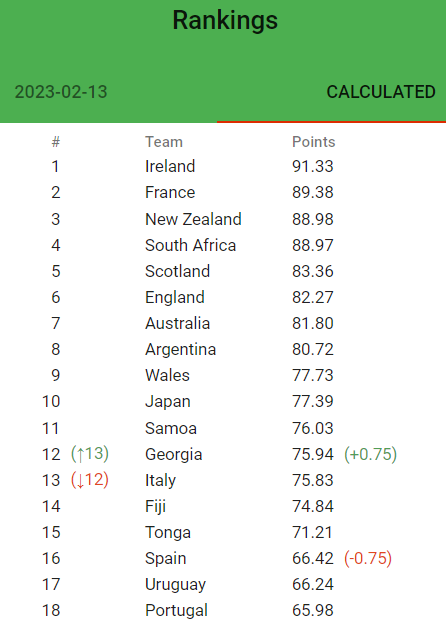The width and height of the screenshot is (446, 621).
Task: Select the Ireland row
Action: tap(223, 166)
